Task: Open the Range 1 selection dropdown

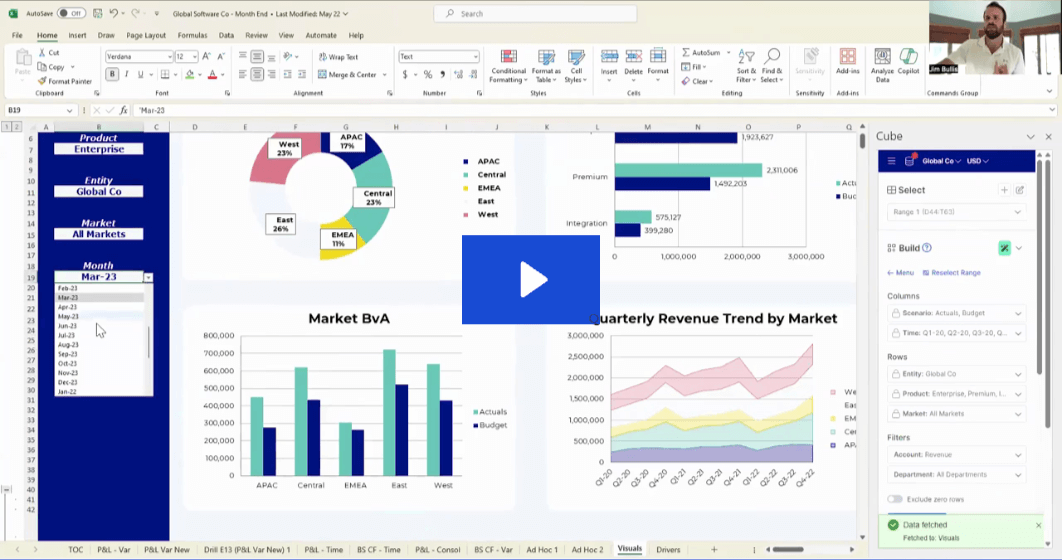Action: 956,212
